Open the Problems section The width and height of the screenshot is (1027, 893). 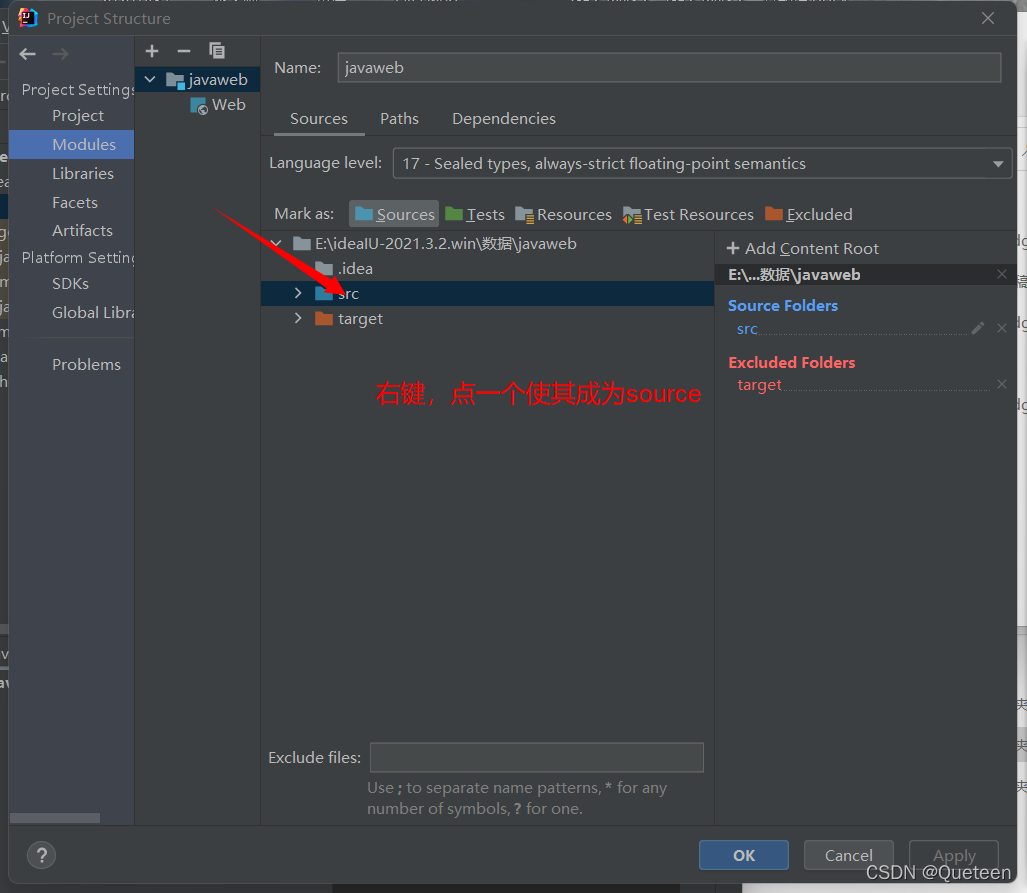[86, 364]
